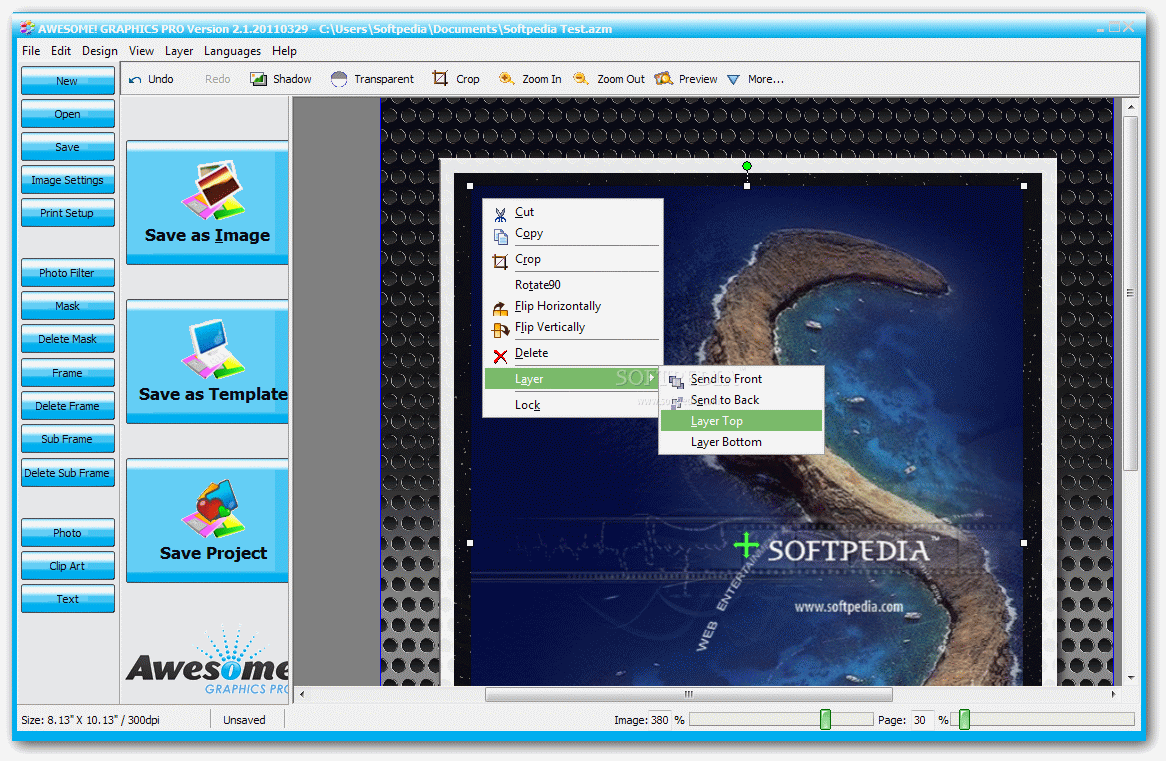Click the green rotation handle on image
1166x761 pixels.
[x=747, y=166]
